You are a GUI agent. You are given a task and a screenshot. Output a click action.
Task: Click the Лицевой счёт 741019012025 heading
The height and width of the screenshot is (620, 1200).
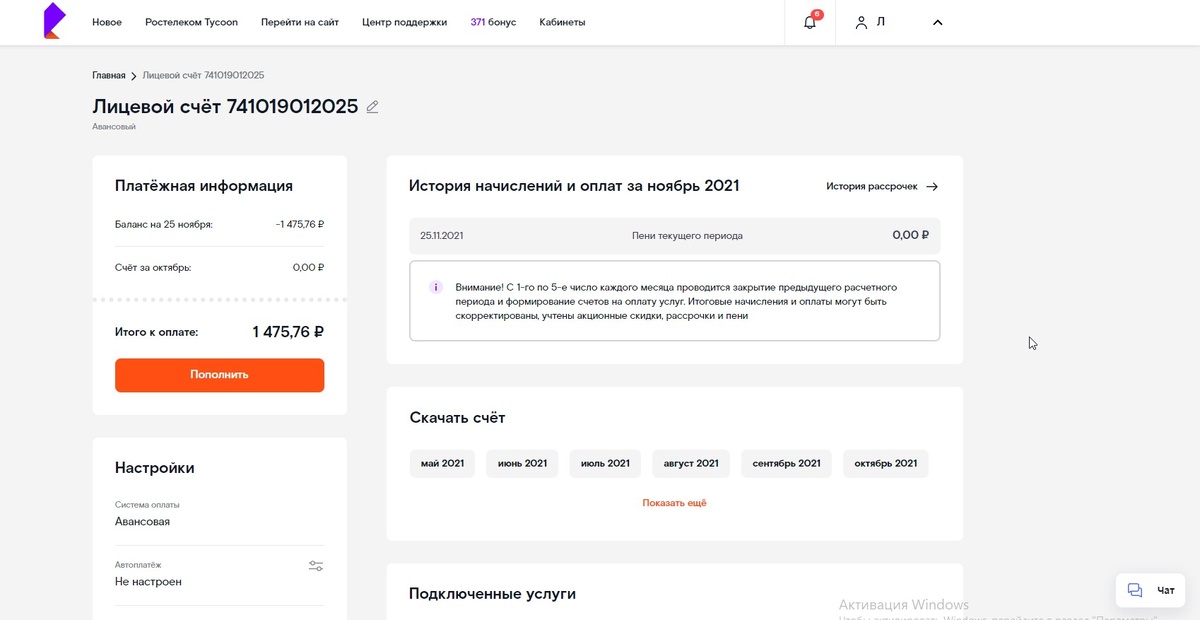click(225, 107)
